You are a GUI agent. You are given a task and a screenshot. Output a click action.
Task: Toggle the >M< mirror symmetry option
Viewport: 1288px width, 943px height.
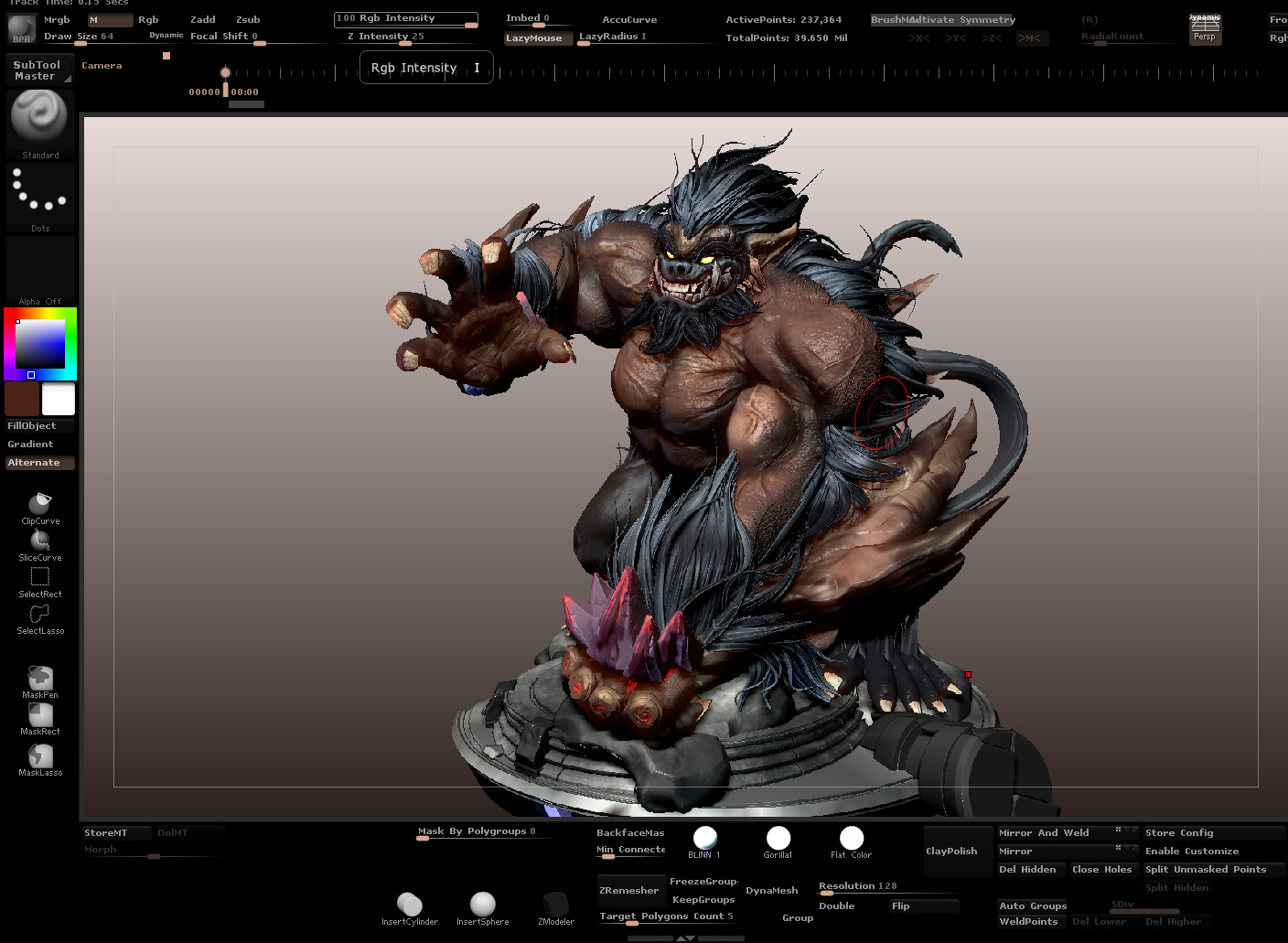[1031, 38]
